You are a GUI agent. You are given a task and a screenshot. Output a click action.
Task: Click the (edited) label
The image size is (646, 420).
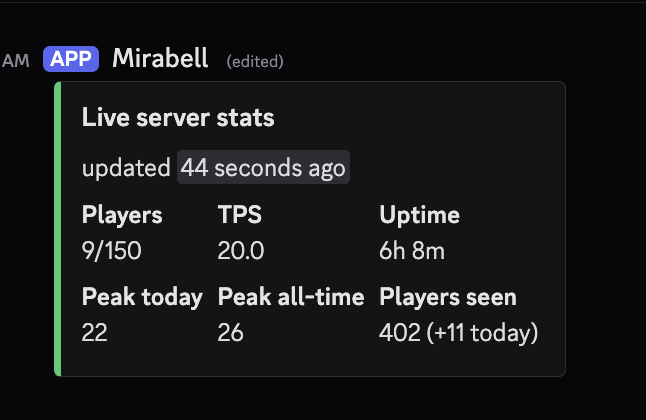tap(255, 61)
